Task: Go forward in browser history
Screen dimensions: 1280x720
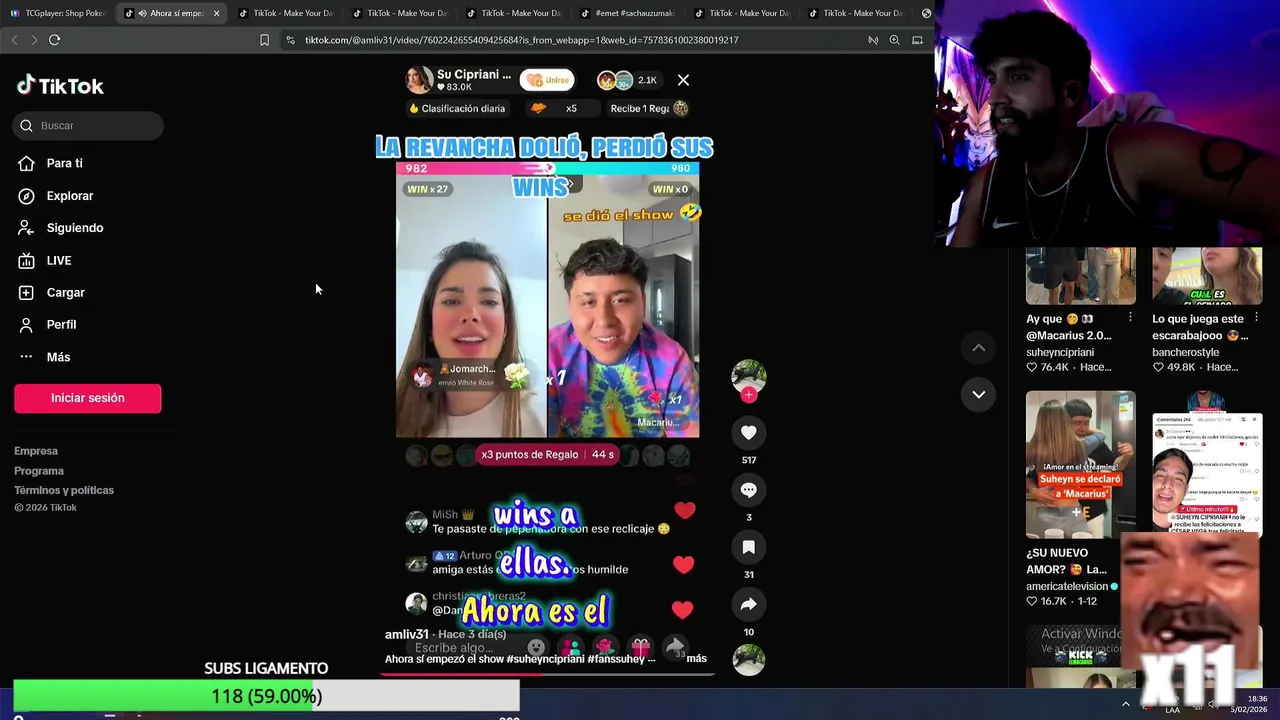Action: click(x=34, y=40)
